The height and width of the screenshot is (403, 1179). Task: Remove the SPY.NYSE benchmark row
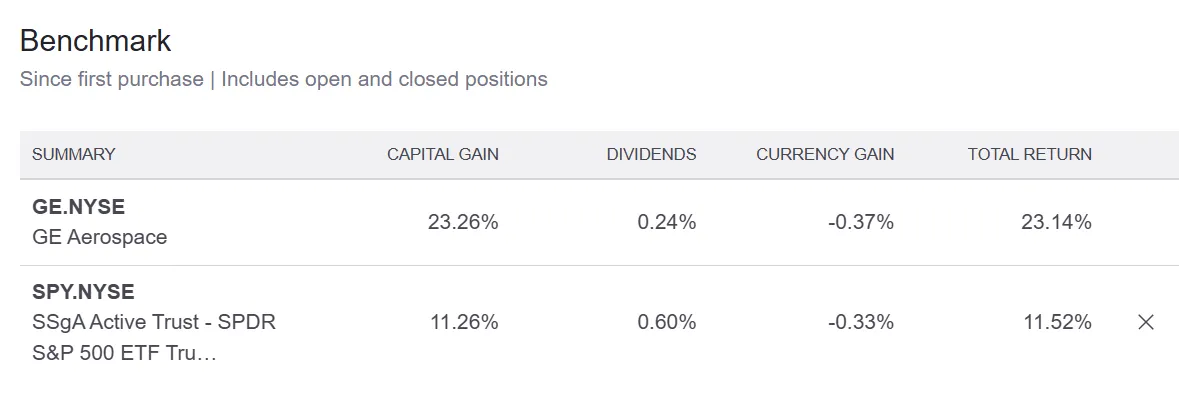pos(1146,322)
